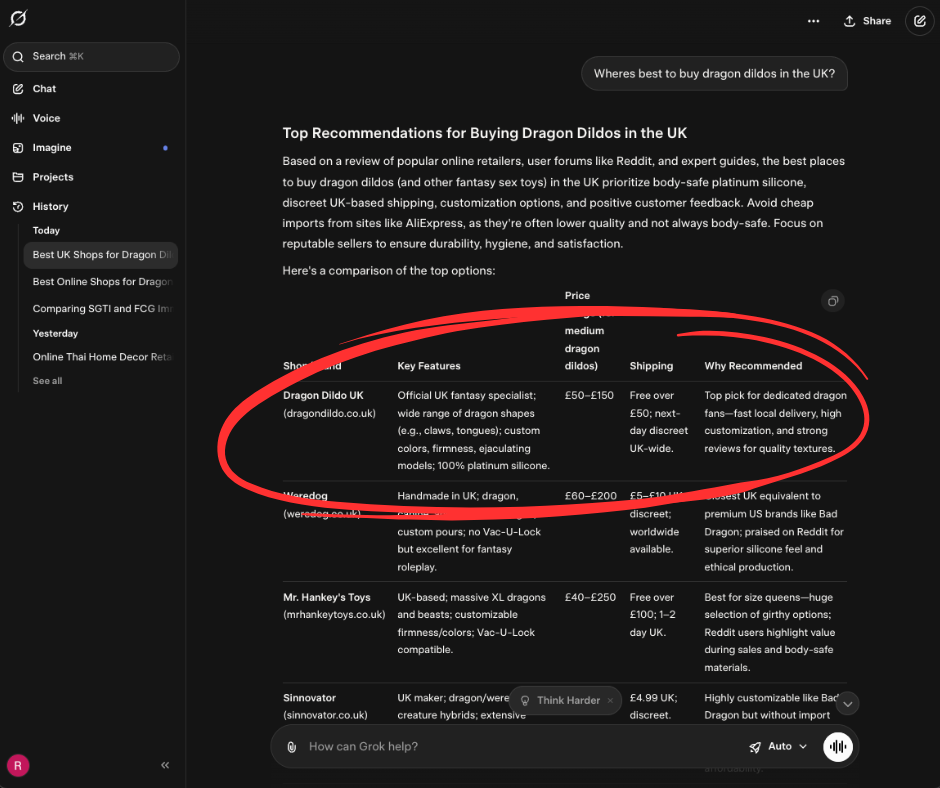Copy the comparison table with the copy icon
Screen dimensions: 940x788
(832, 301)
